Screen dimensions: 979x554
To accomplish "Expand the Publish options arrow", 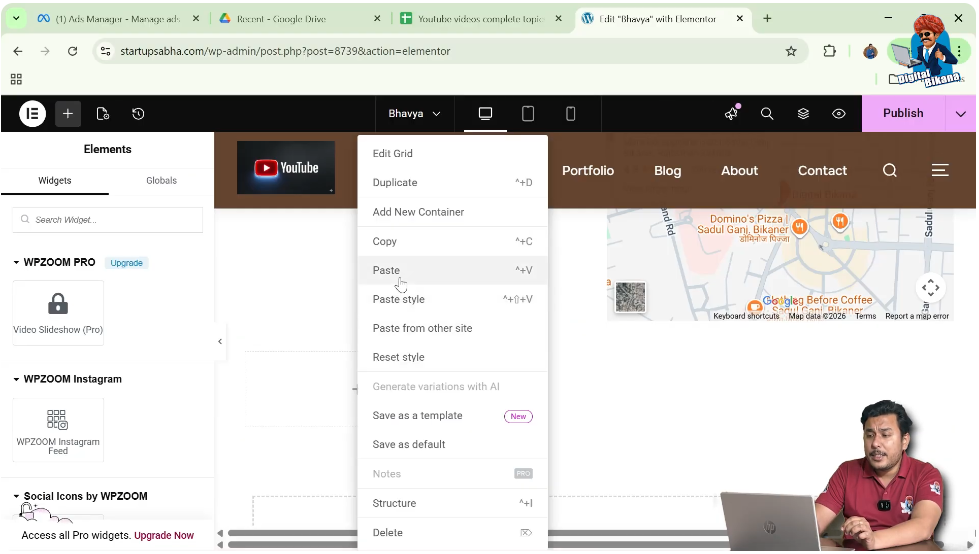I will (961, 114).
